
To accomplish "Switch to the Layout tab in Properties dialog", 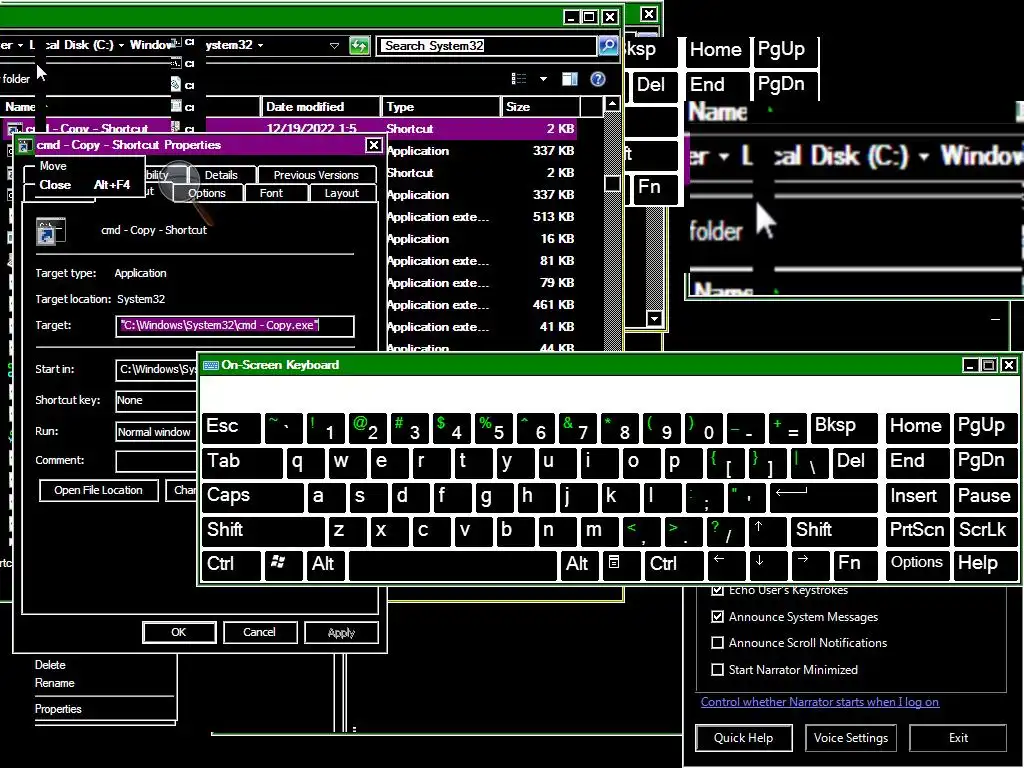I will coord(342,193).
